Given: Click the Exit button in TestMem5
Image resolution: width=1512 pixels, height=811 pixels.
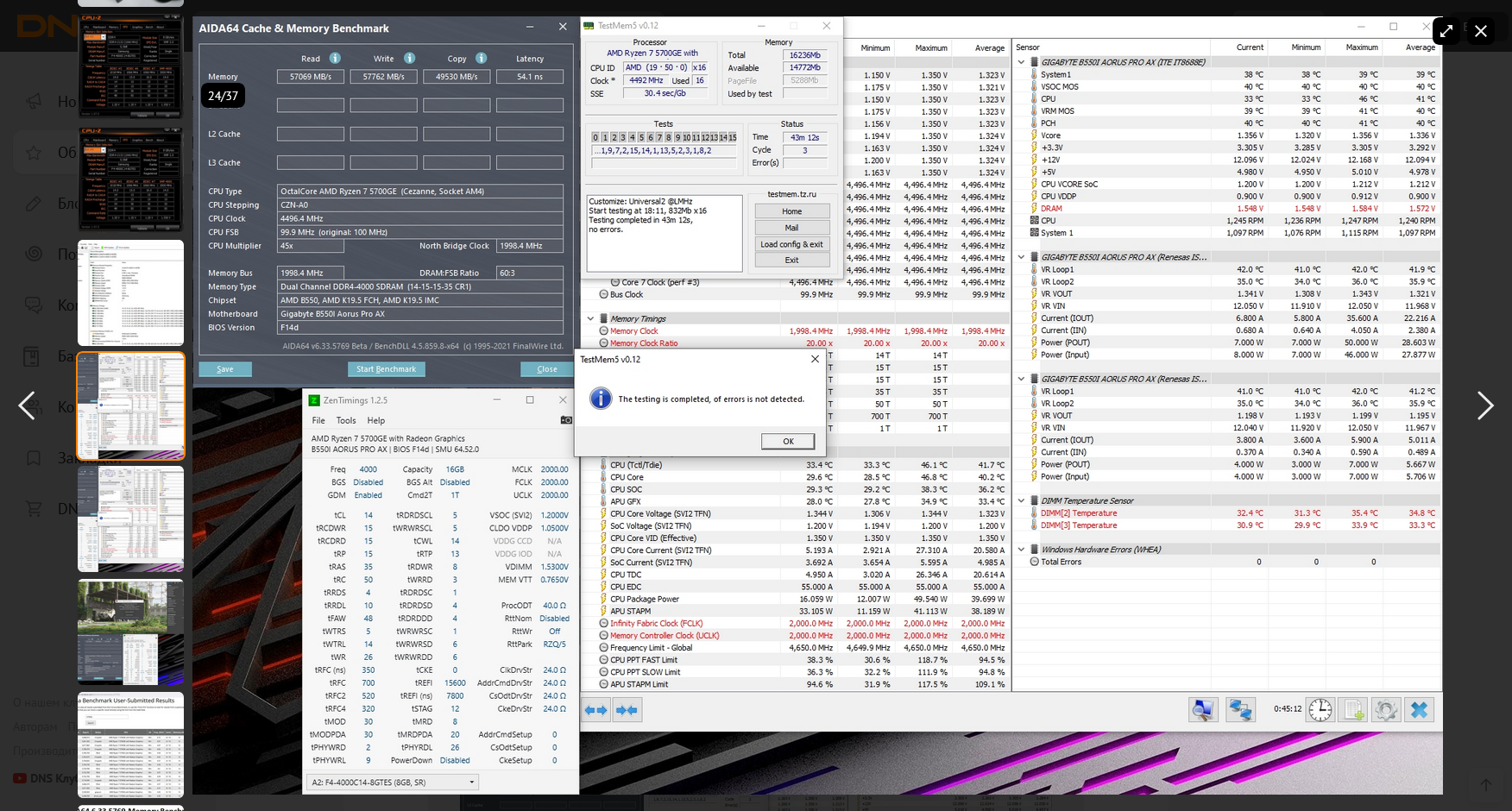Looking at the screenshot, I should coord(792,260).
